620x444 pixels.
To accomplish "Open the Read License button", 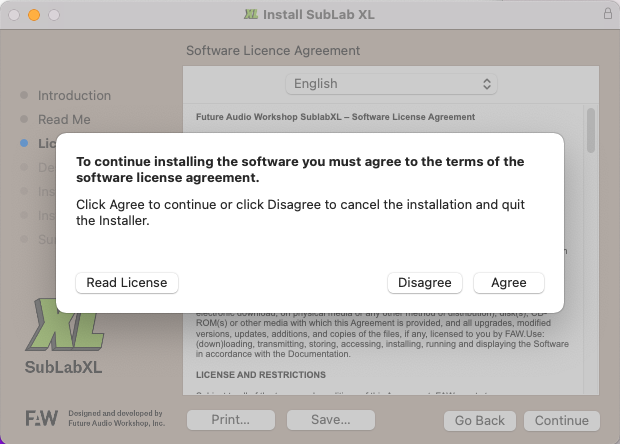I will pyautogui.click(x=127, y=283).
